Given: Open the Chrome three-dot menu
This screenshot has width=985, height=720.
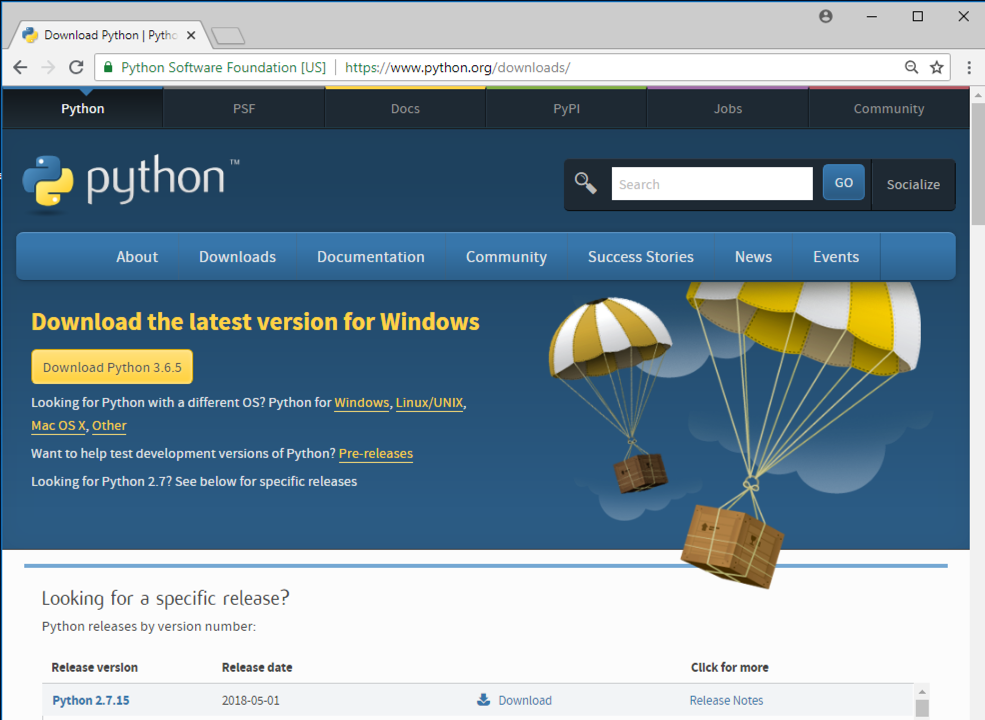Looking at the screenshot, I should pyautogui.click(x=969, y=67).
